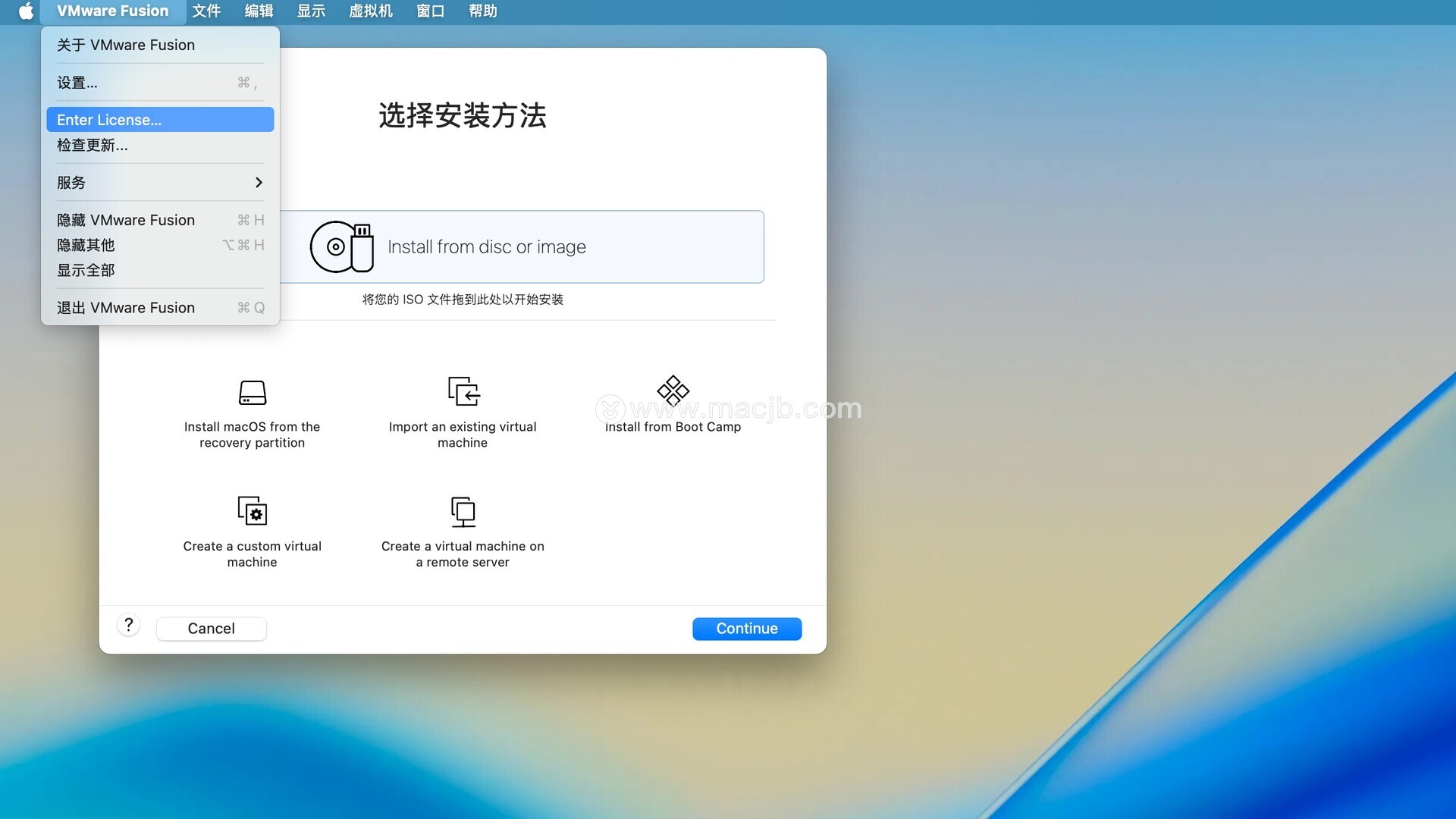Expand the 服务 submenu arrow
Viewport: 1456px width, 819px height.
259,183
